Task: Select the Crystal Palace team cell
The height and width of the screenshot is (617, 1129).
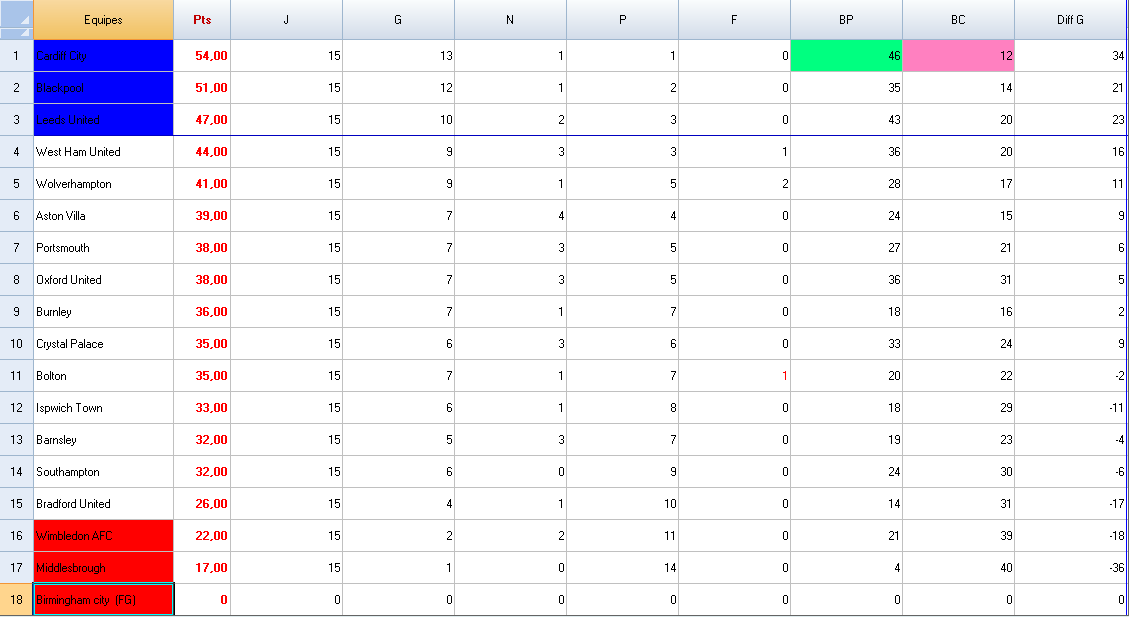Action: tap(103, 343)
